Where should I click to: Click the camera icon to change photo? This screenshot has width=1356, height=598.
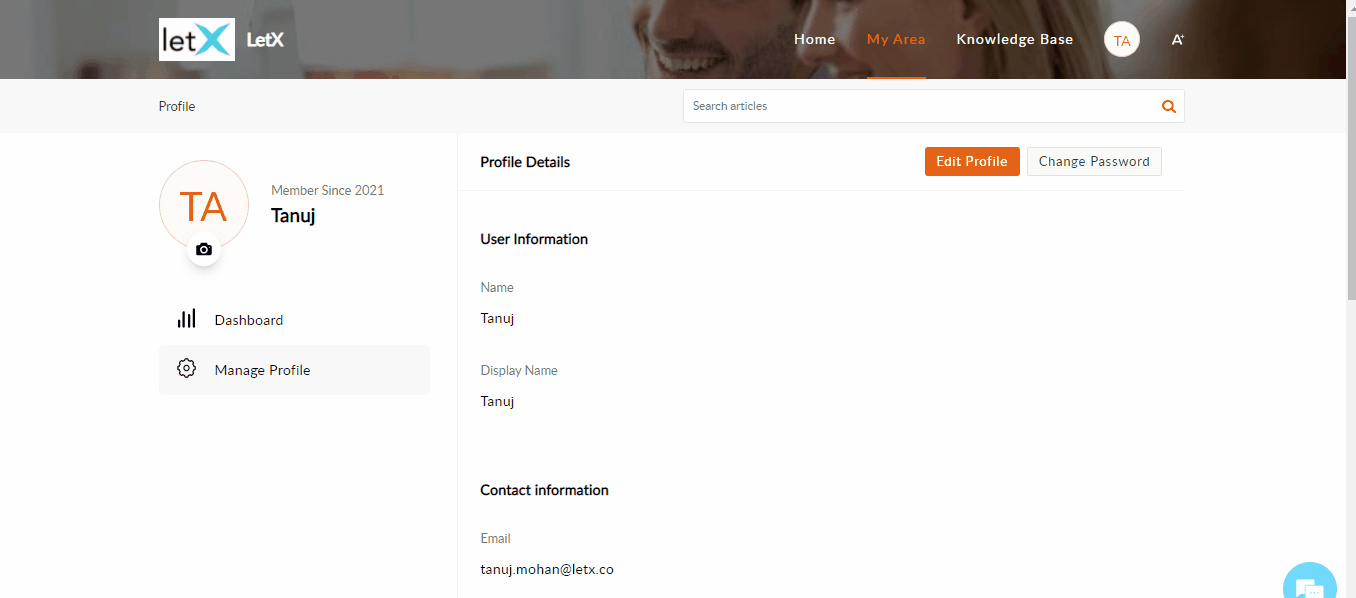coord(204,249)
